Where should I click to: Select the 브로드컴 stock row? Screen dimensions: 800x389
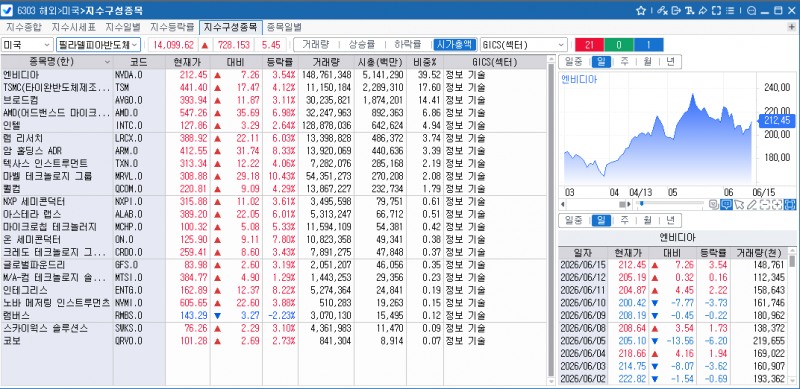pyautogui.click(x=273, y=100)
